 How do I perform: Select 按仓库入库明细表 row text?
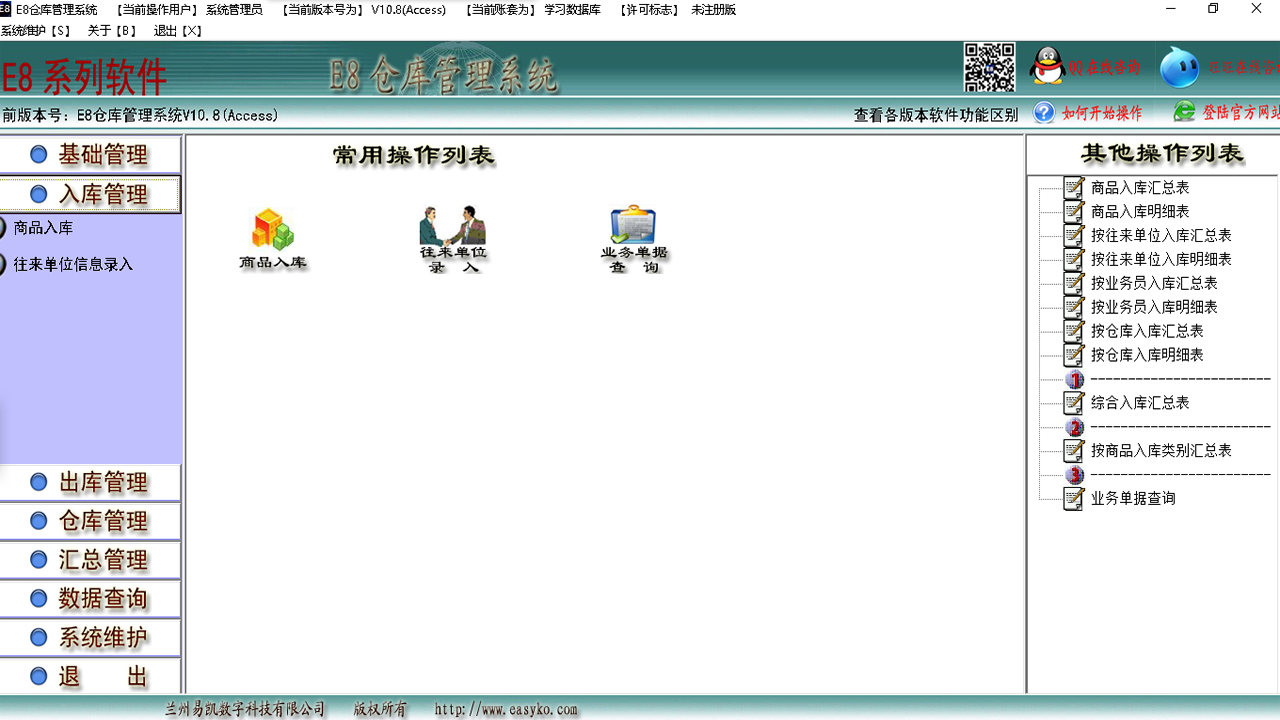coord(1147,355)
